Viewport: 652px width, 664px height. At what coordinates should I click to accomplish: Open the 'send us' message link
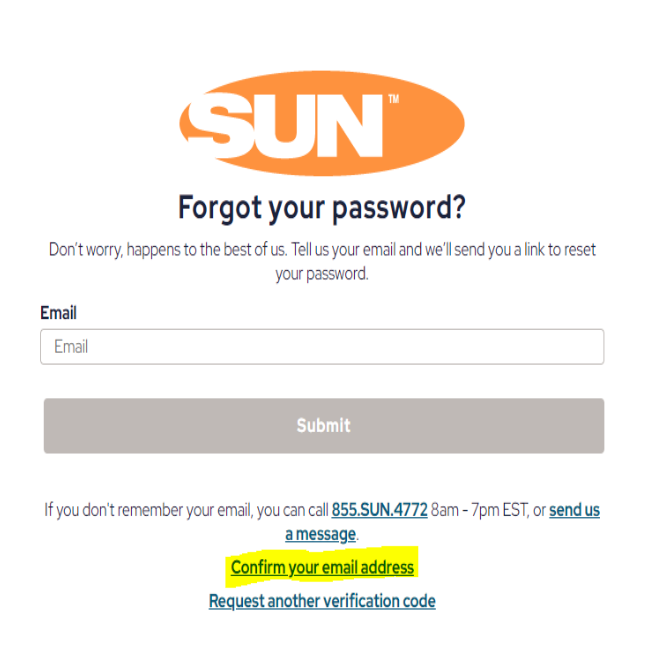574,510
